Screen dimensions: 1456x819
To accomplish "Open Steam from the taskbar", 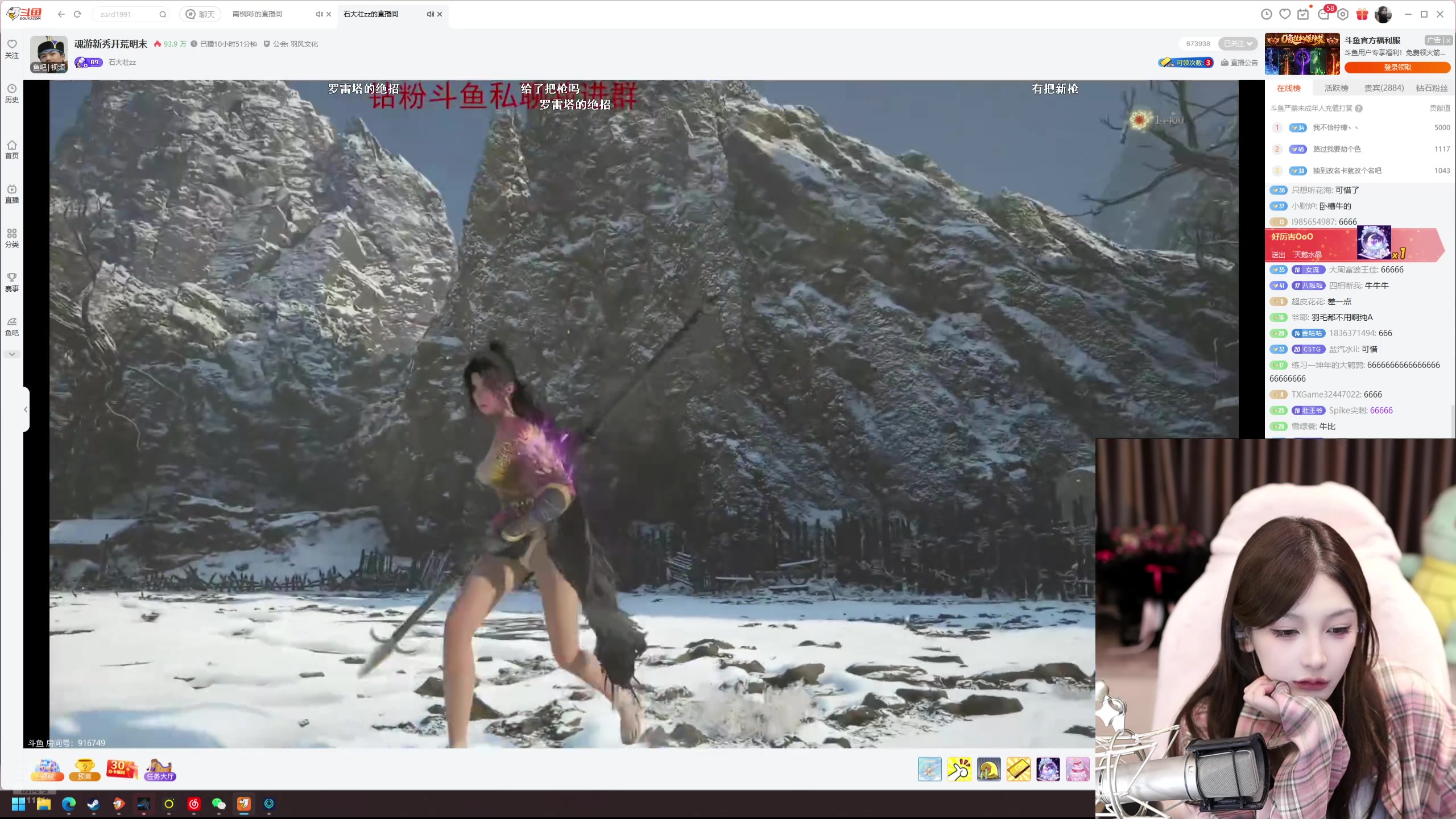I will (x=93, y=804).
